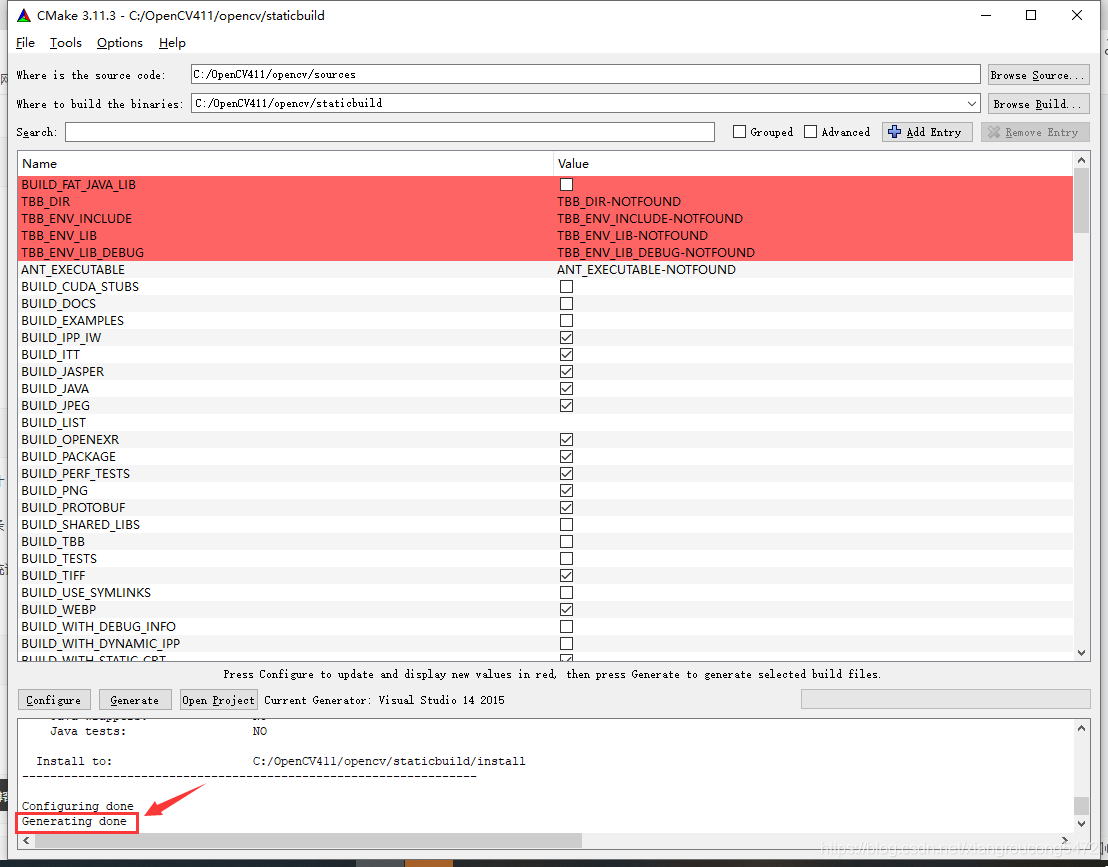Click the output log horizontal scrollbar thumb
Image resolution: width=1108 pixels, height=867 pixels.
tap(308, 840)
